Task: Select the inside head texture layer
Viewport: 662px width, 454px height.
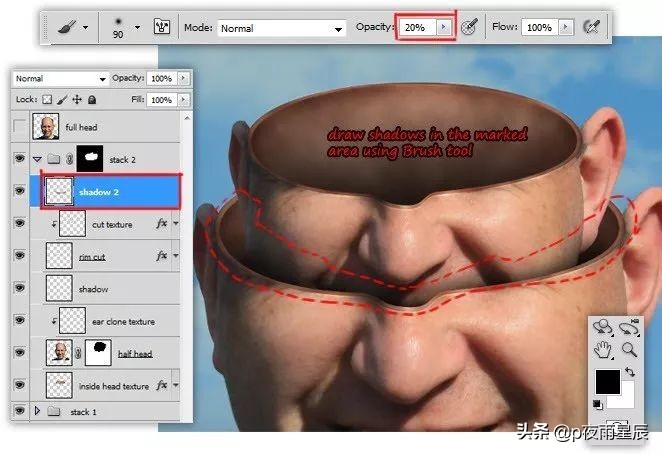Action: (106, 386)
